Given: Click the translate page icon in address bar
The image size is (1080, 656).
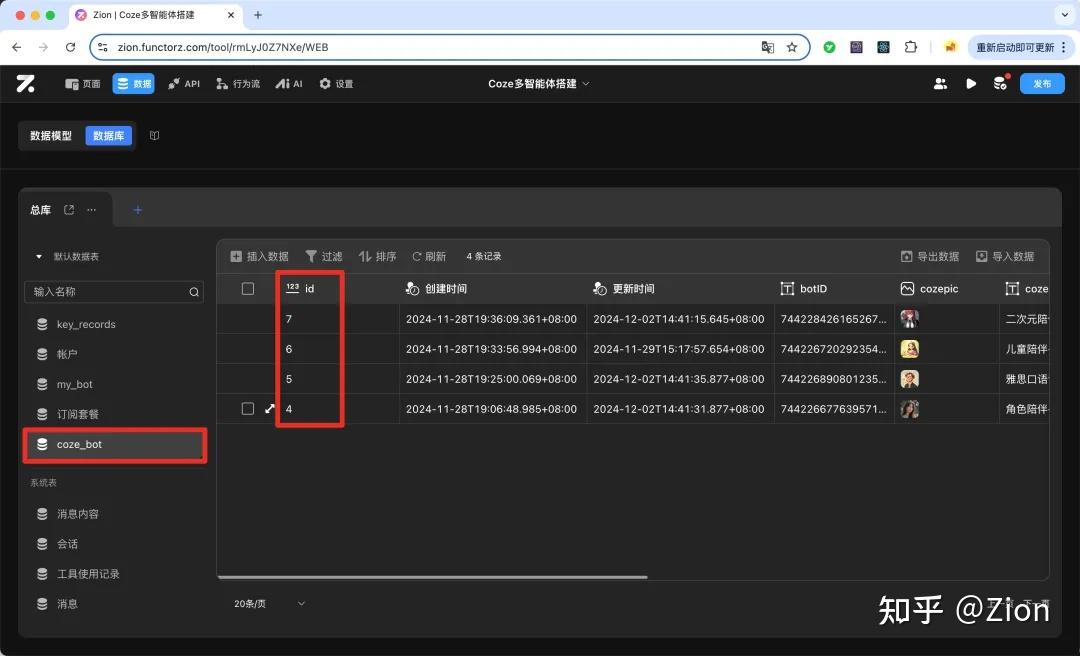Looking at the screenshot, I should pos(767,47).
